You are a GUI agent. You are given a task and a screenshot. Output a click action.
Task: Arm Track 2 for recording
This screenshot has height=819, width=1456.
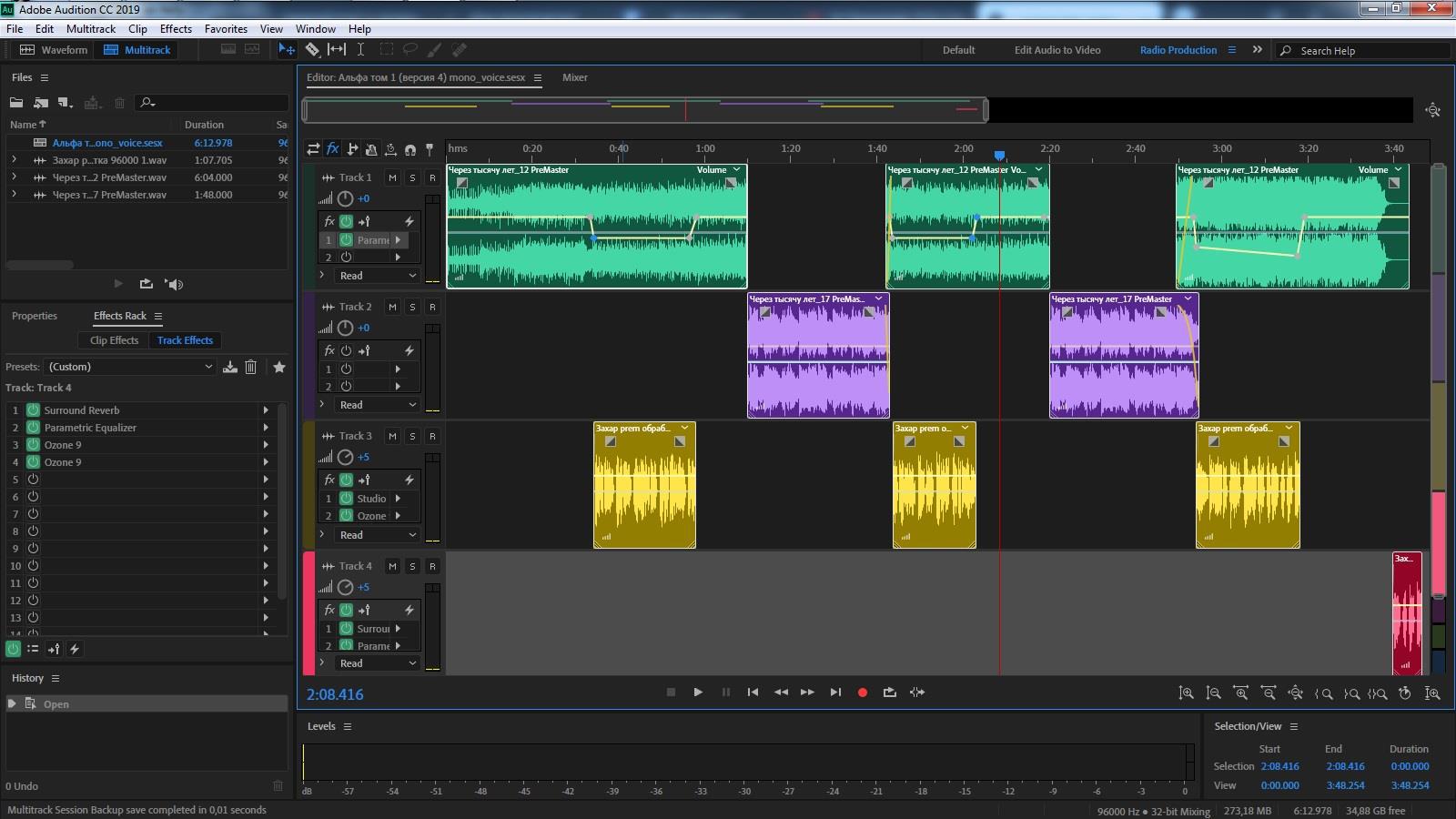click(x=432, y=307)
